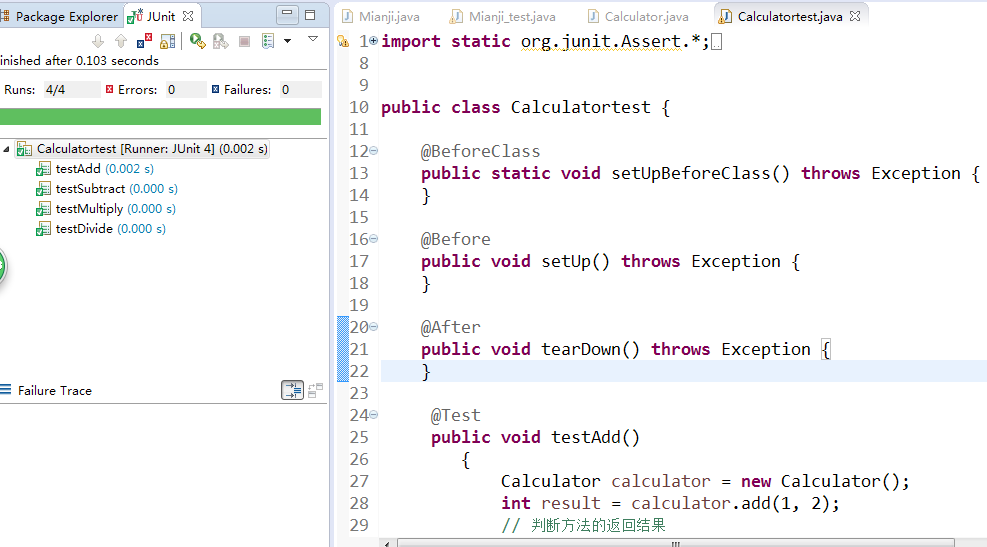This screenshot has width=987, height=547.
Task: Click the Runs count field 4/4
Action: (71, 90)
